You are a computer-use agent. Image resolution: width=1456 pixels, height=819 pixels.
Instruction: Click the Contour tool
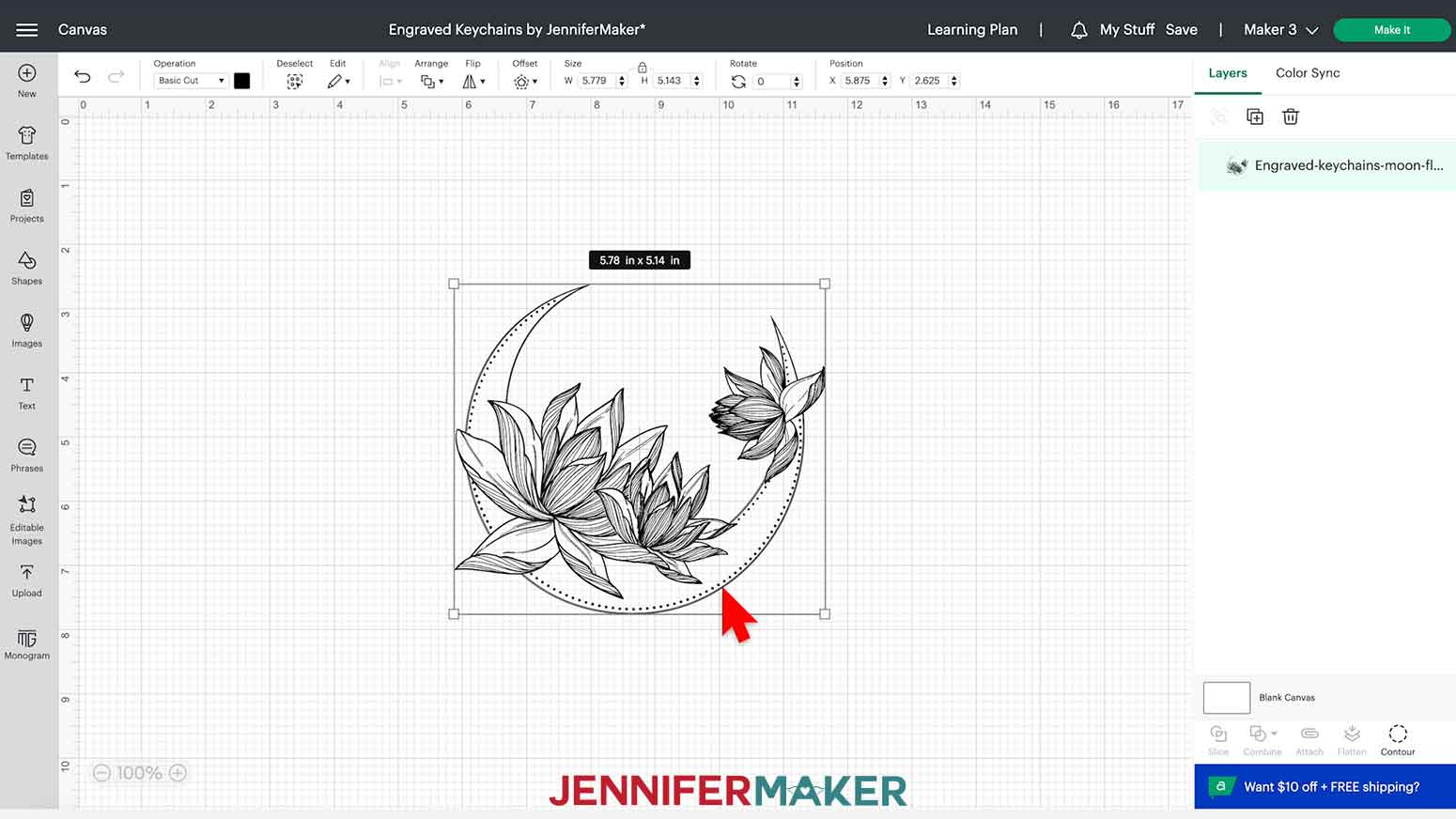1398,740
